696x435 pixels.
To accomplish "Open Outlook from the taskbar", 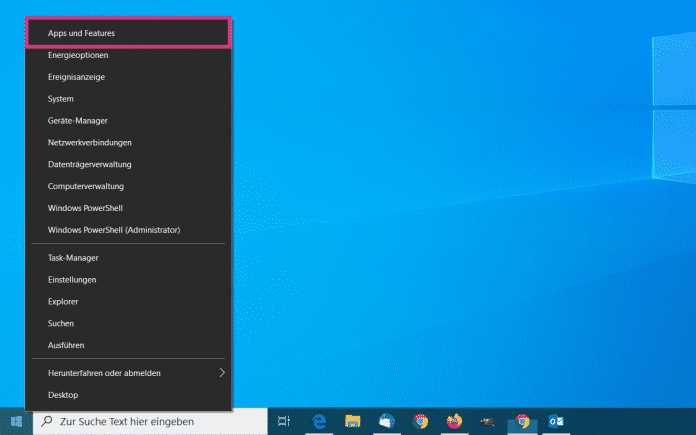I will point(556,422).
